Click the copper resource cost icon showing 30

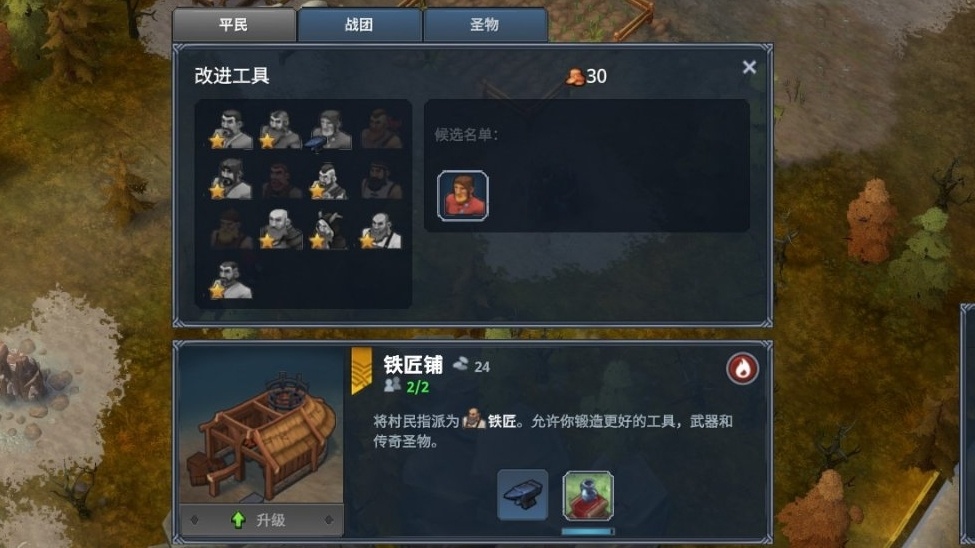point(574,77)
